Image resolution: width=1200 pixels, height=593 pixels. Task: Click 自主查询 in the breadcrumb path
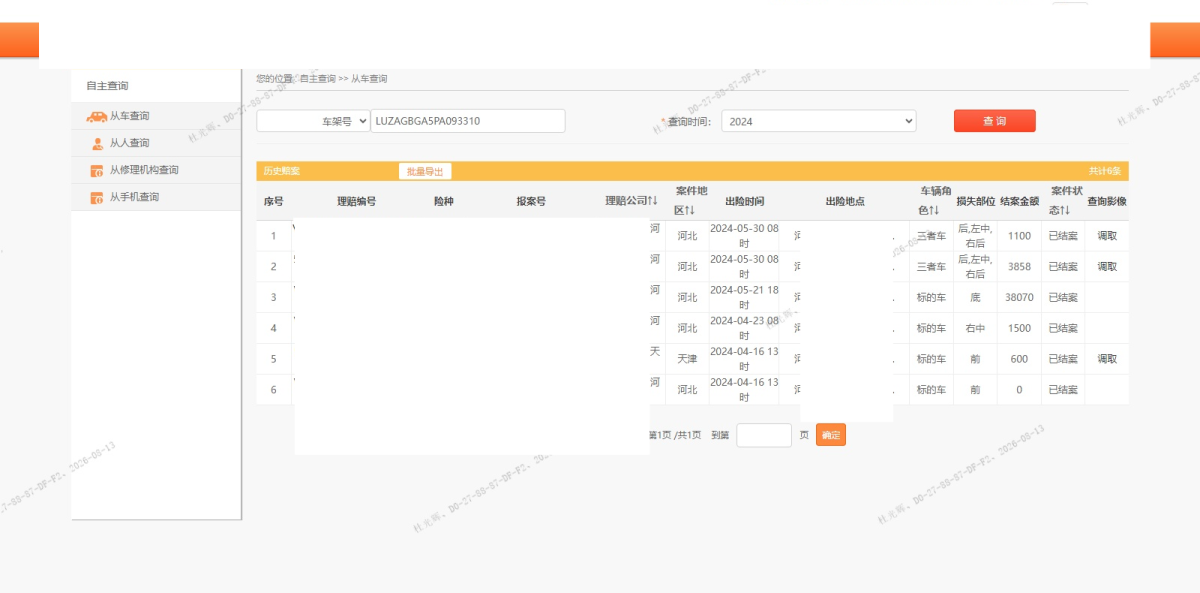coord(318,78)
